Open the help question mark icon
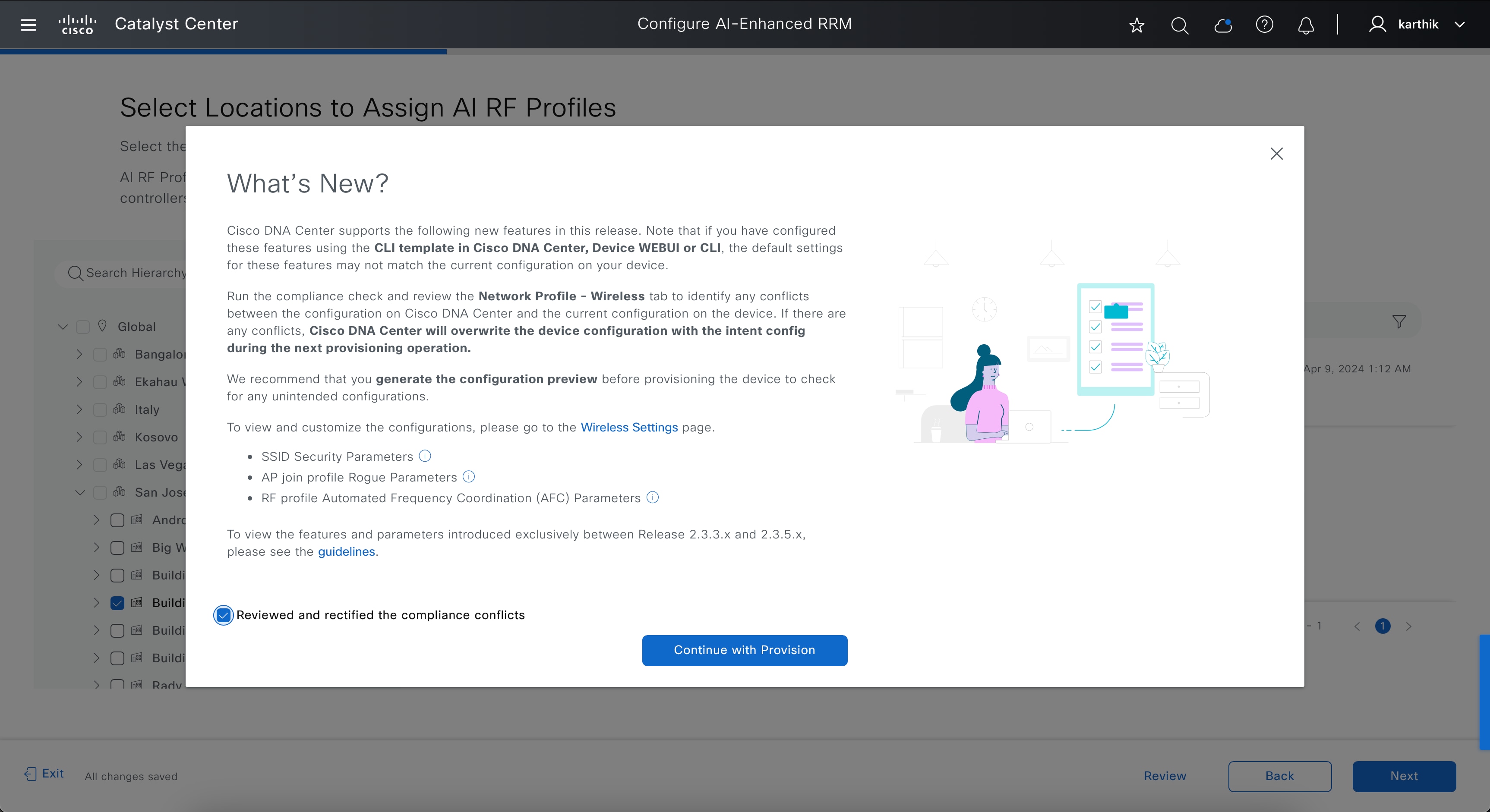This screenshot has width=1490, height=812. [1265, 25]
